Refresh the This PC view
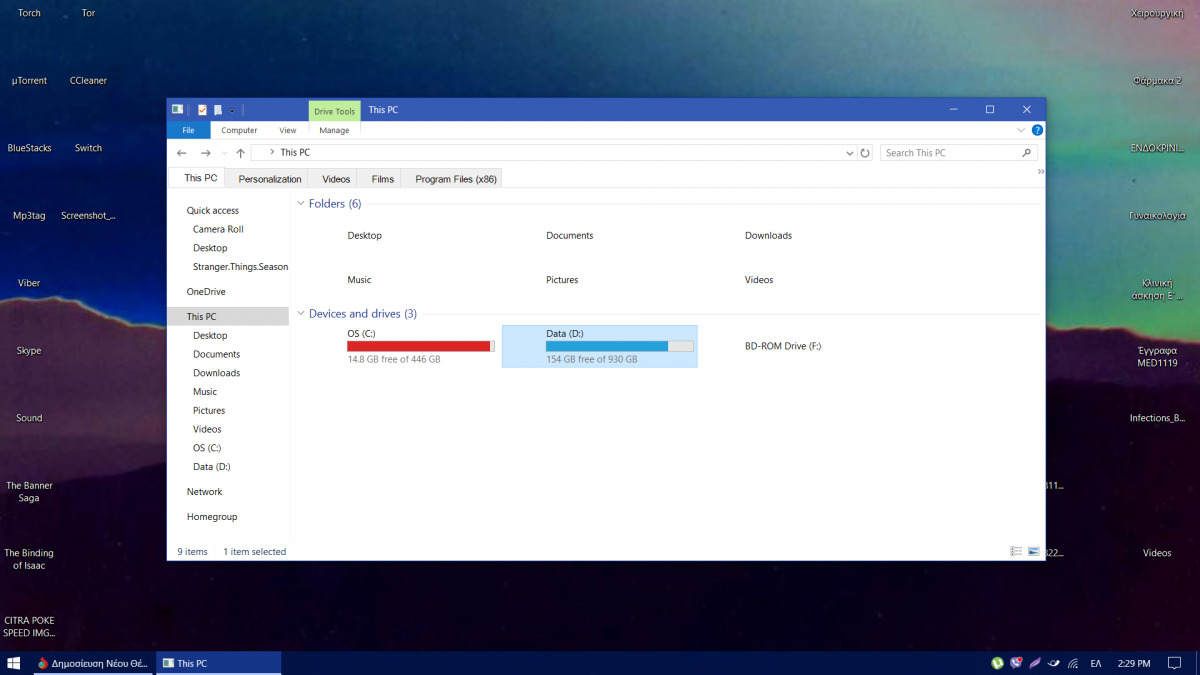The width and height of the screenshot is (1200, 675). pos(865,153)
